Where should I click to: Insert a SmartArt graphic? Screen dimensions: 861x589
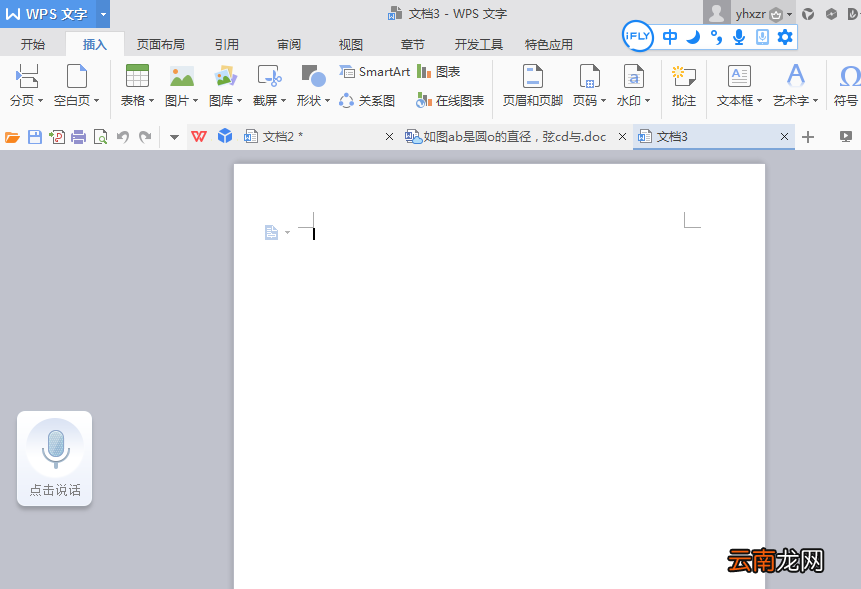(x=374, y=72)
